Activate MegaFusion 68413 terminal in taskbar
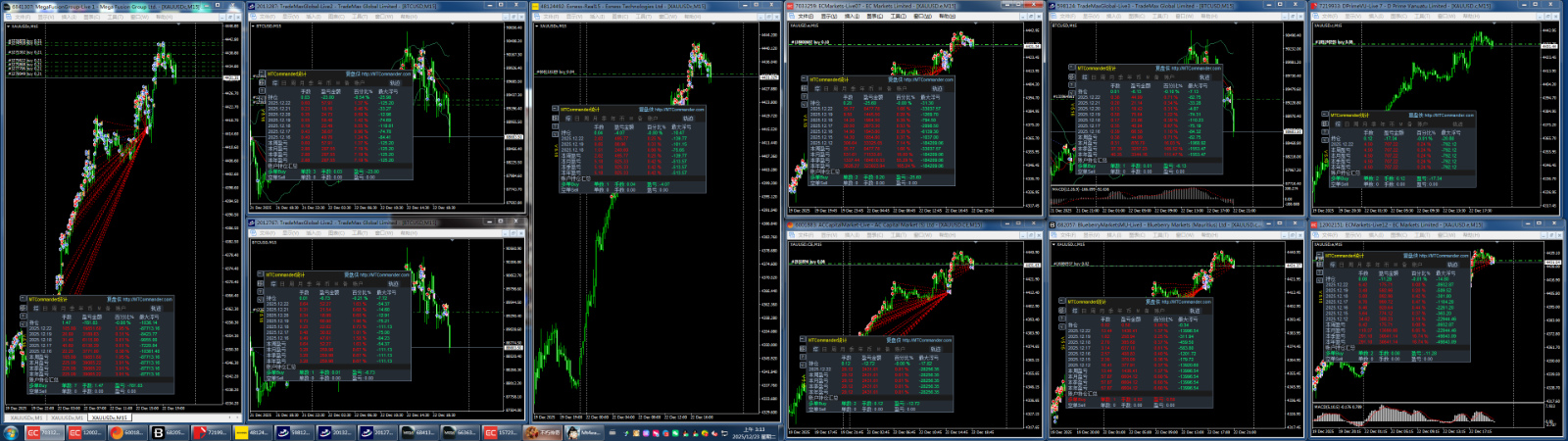The height and width of the screenshot is (441, 1568). (x=419, y=432)
